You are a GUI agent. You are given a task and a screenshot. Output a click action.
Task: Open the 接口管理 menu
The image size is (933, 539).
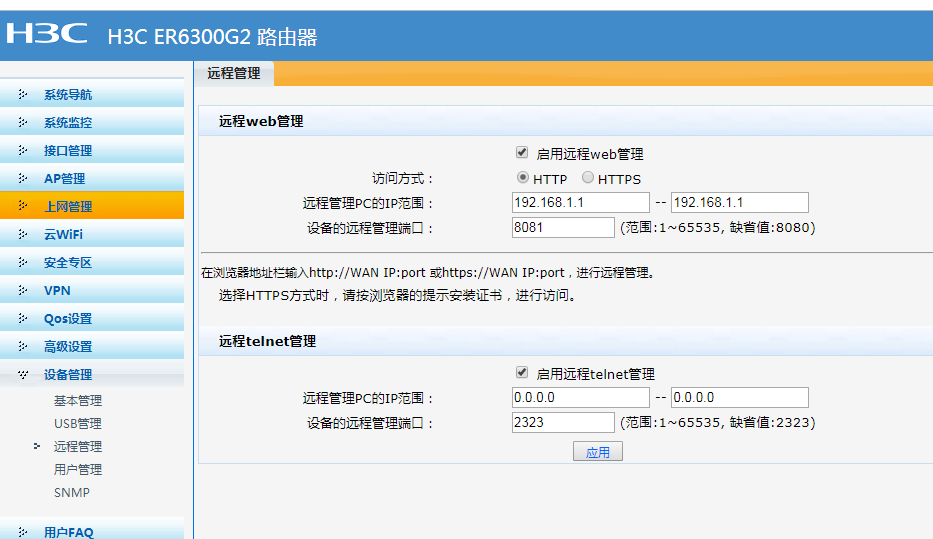(x=68, y=151)
